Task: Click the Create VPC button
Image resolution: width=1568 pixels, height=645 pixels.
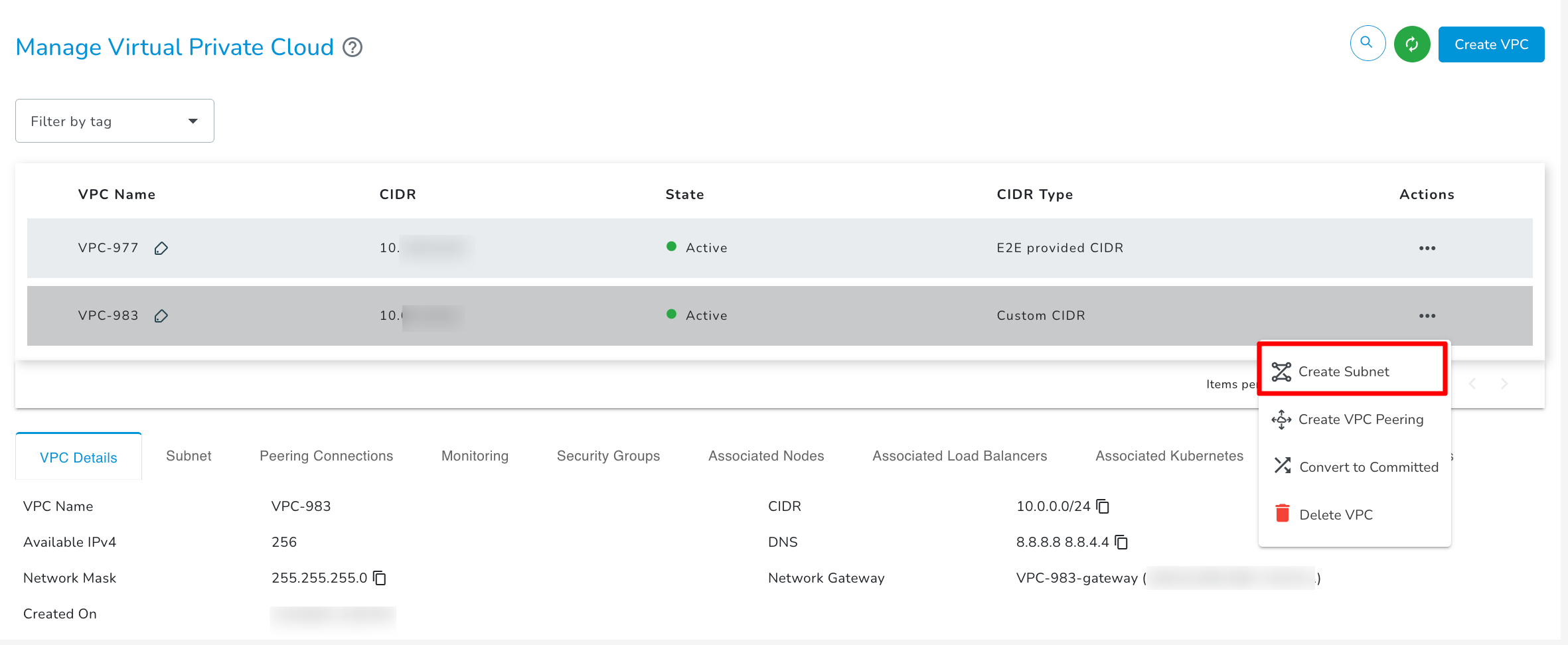Action: pos(1490,44)
